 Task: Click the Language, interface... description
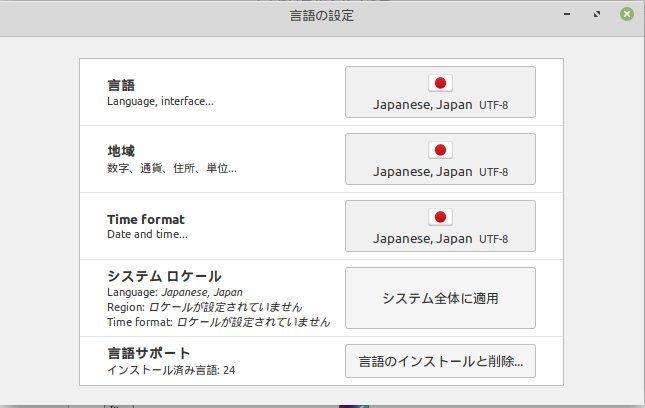(x=160, y=101)
